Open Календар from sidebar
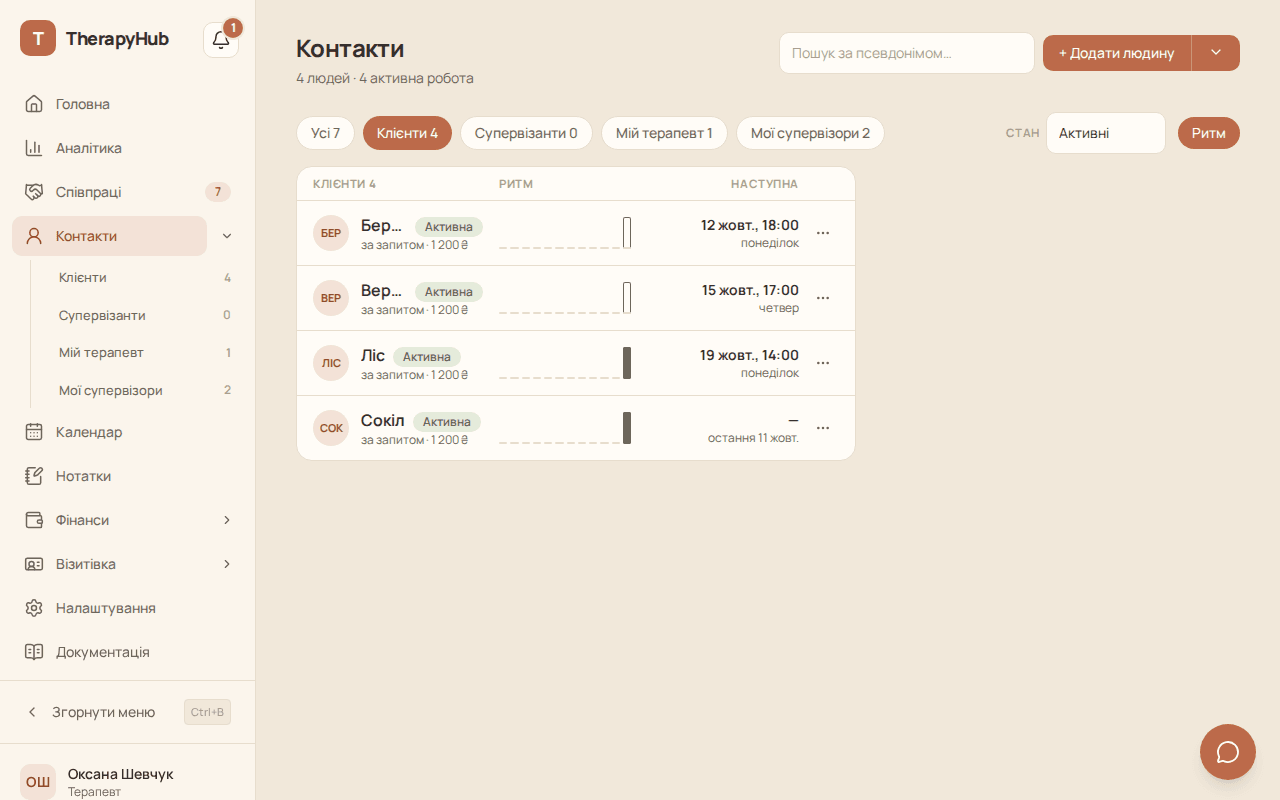The height and width of the screenshot is (800, 1280). [128, 432]
